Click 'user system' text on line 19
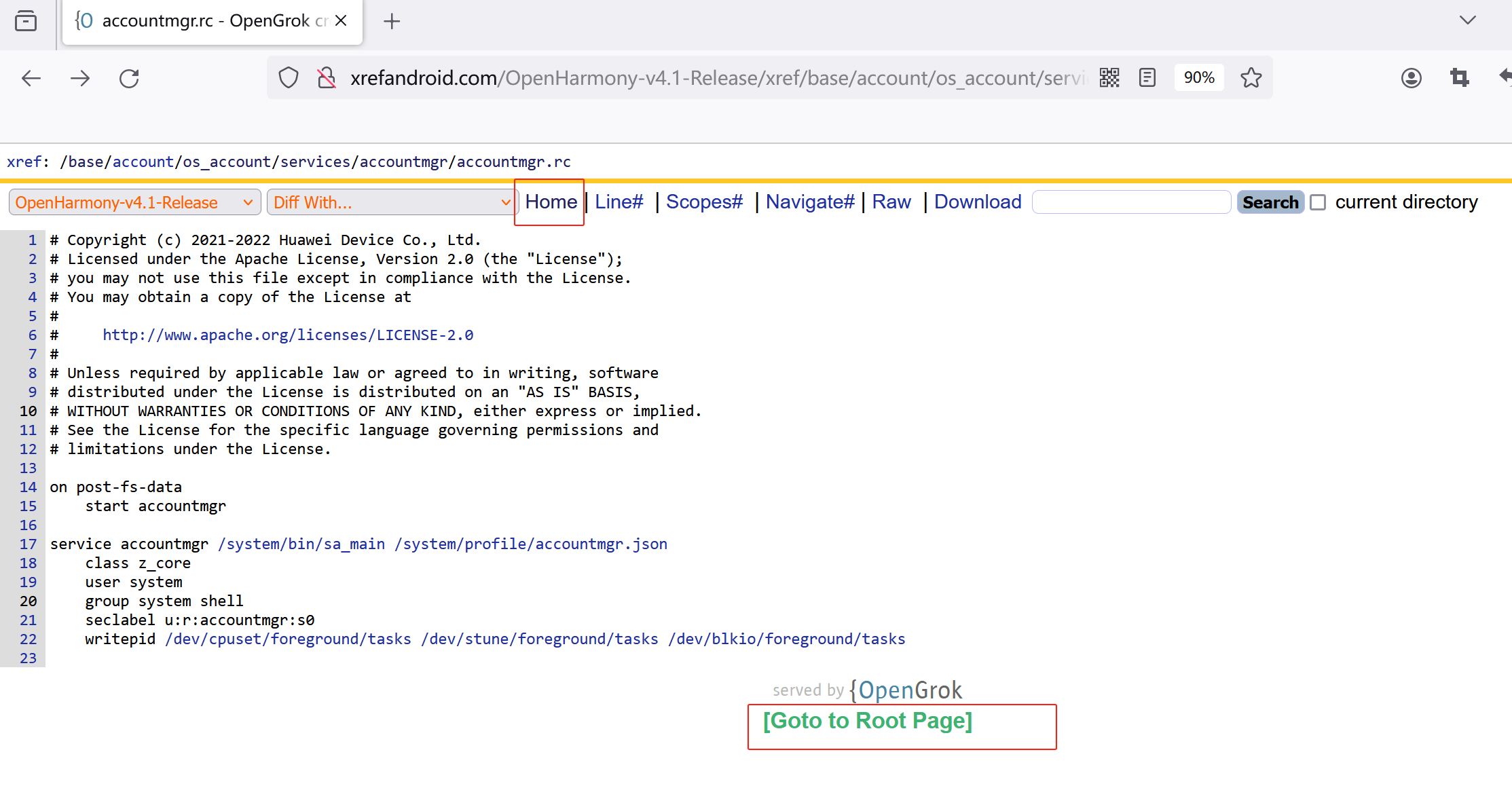This screenshot has width=1512, height=803. pos(134,582)
